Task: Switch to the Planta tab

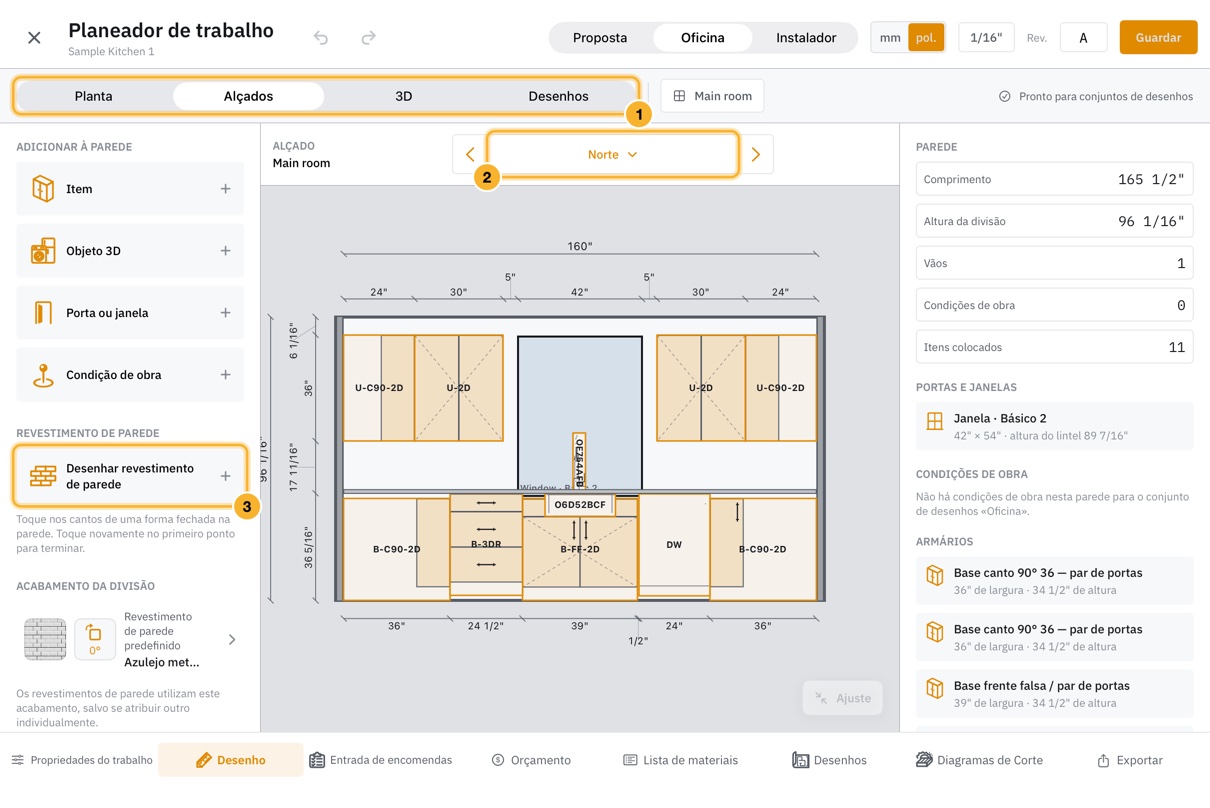Action: tap(93, 96)
